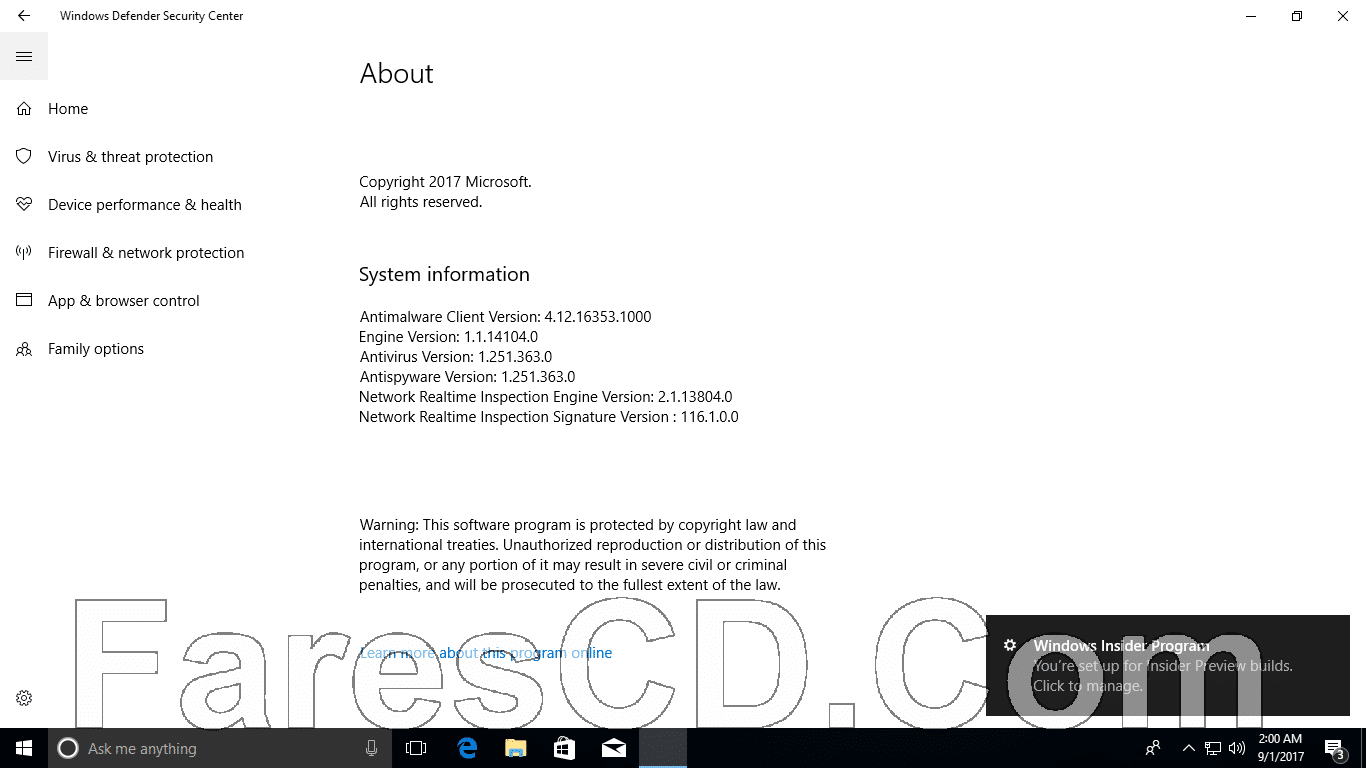This screenshot has height=768, width=1366.
Task: Go to Home in sidebar
Action: coord(68,109)
